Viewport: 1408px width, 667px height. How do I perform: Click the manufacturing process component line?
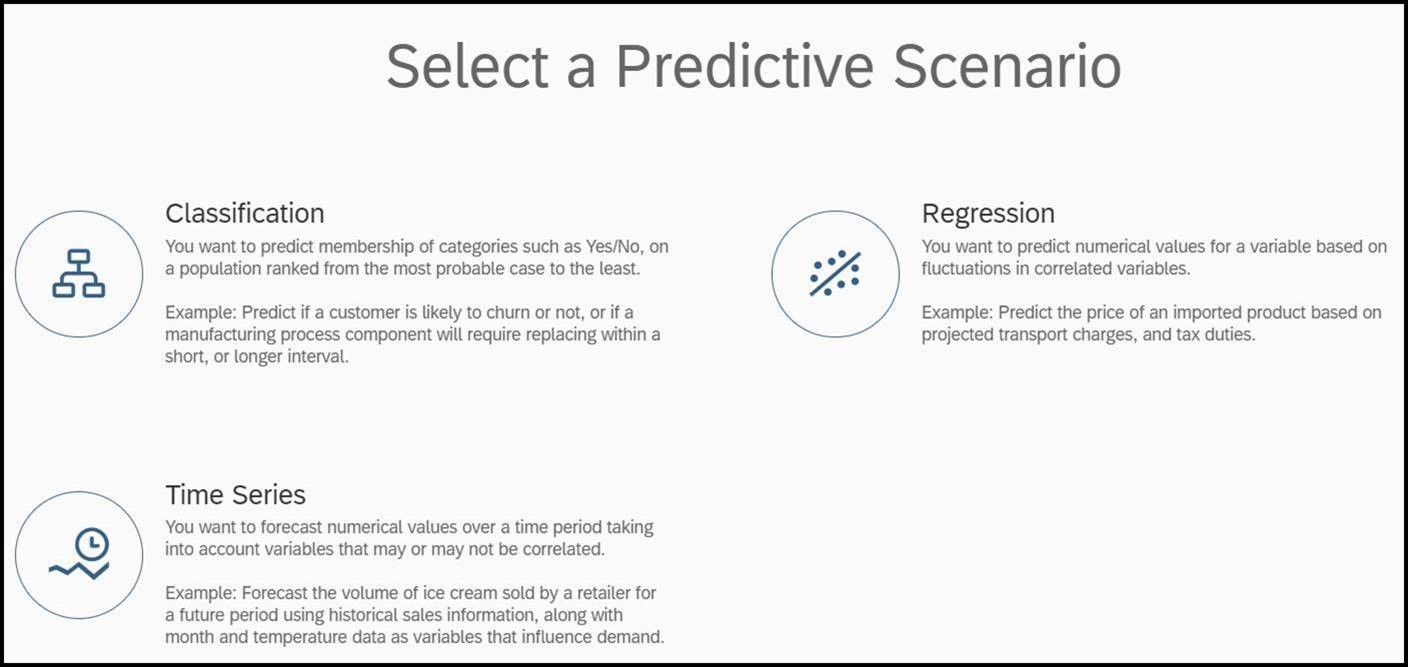(413, 335)
